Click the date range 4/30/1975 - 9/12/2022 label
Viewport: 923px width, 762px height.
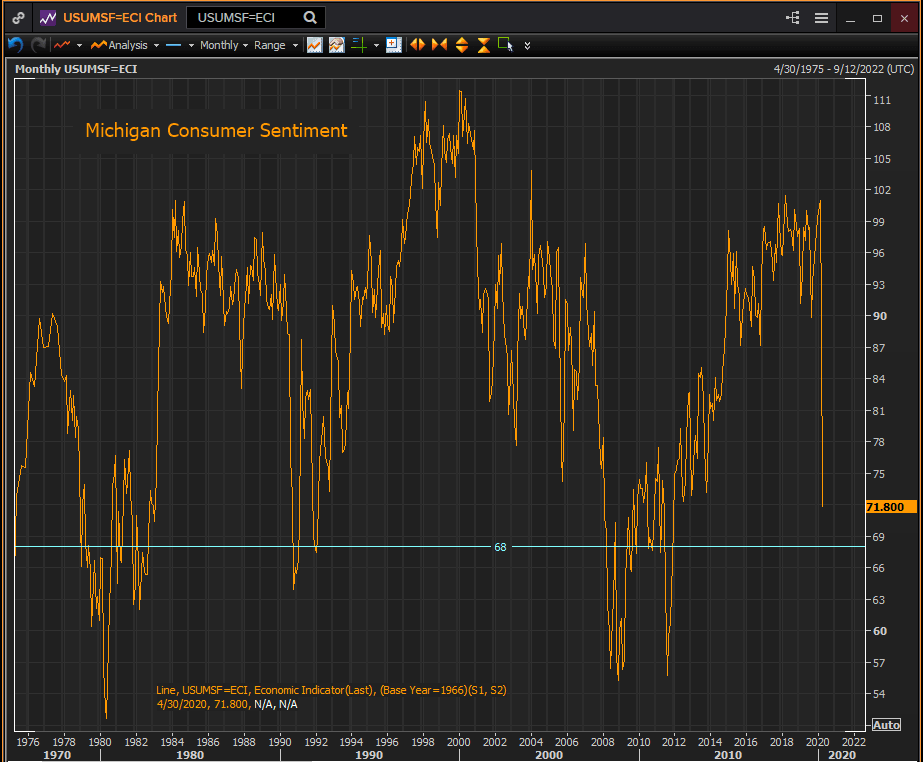(843, 69)
